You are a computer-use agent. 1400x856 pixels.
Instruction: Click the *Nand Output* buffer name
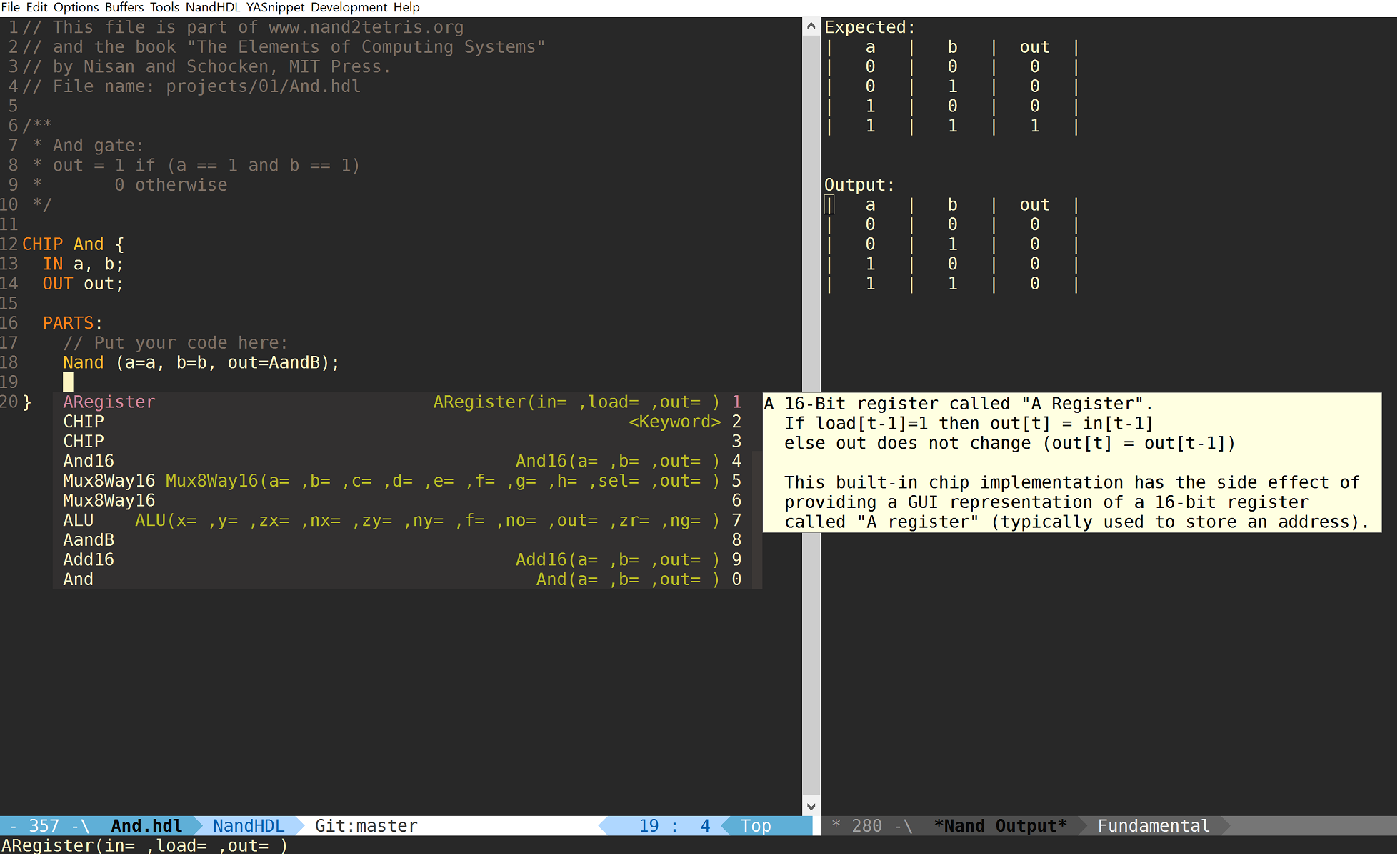(1001, 827)
